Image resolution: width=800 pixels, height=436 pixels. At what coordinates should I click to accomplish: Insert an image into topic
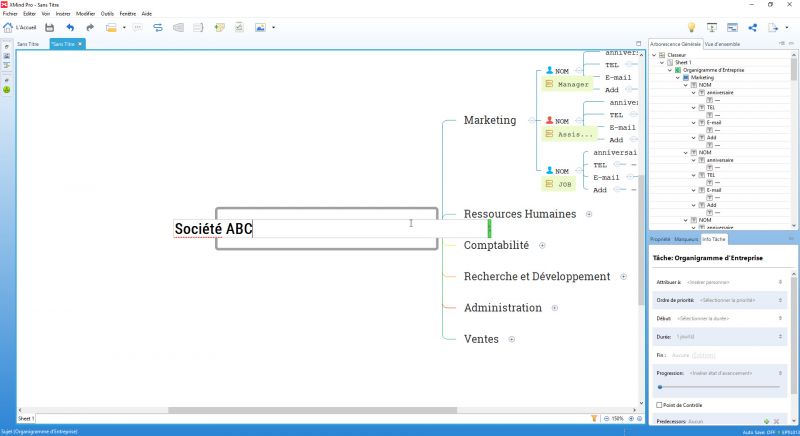coord(260,28)
